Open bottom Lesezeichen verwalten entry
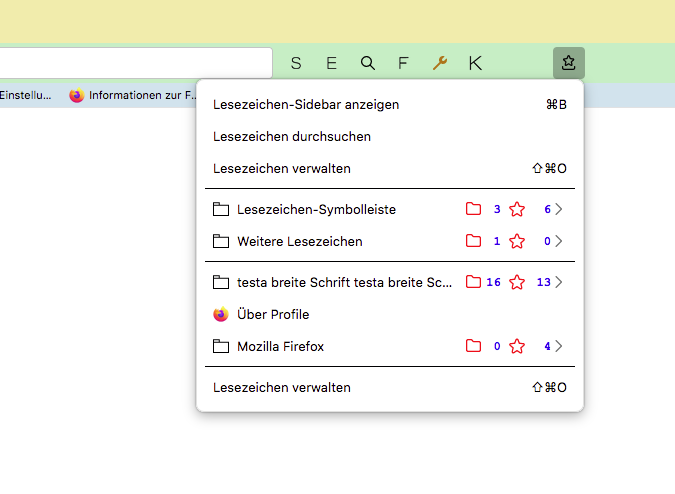The width and height of the screenshot is (675, 494). click(x=282, y=387)
